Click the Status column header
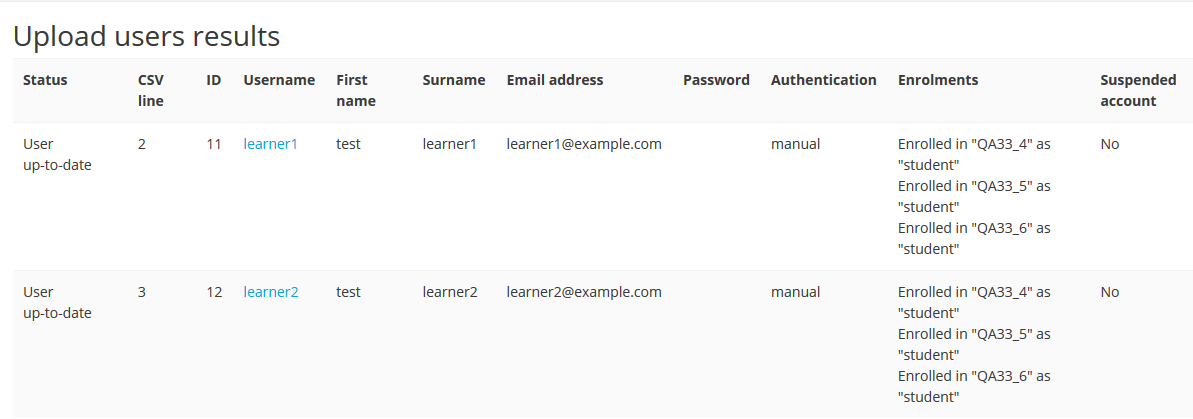This screenshot has height=419, width=1193. [x=45, y=80]
